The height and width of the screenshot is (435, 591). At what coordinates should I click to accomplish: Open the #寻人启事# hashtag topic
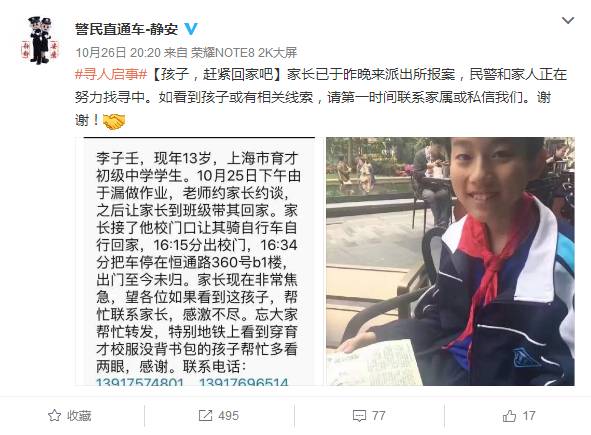[x=111, y=74]
